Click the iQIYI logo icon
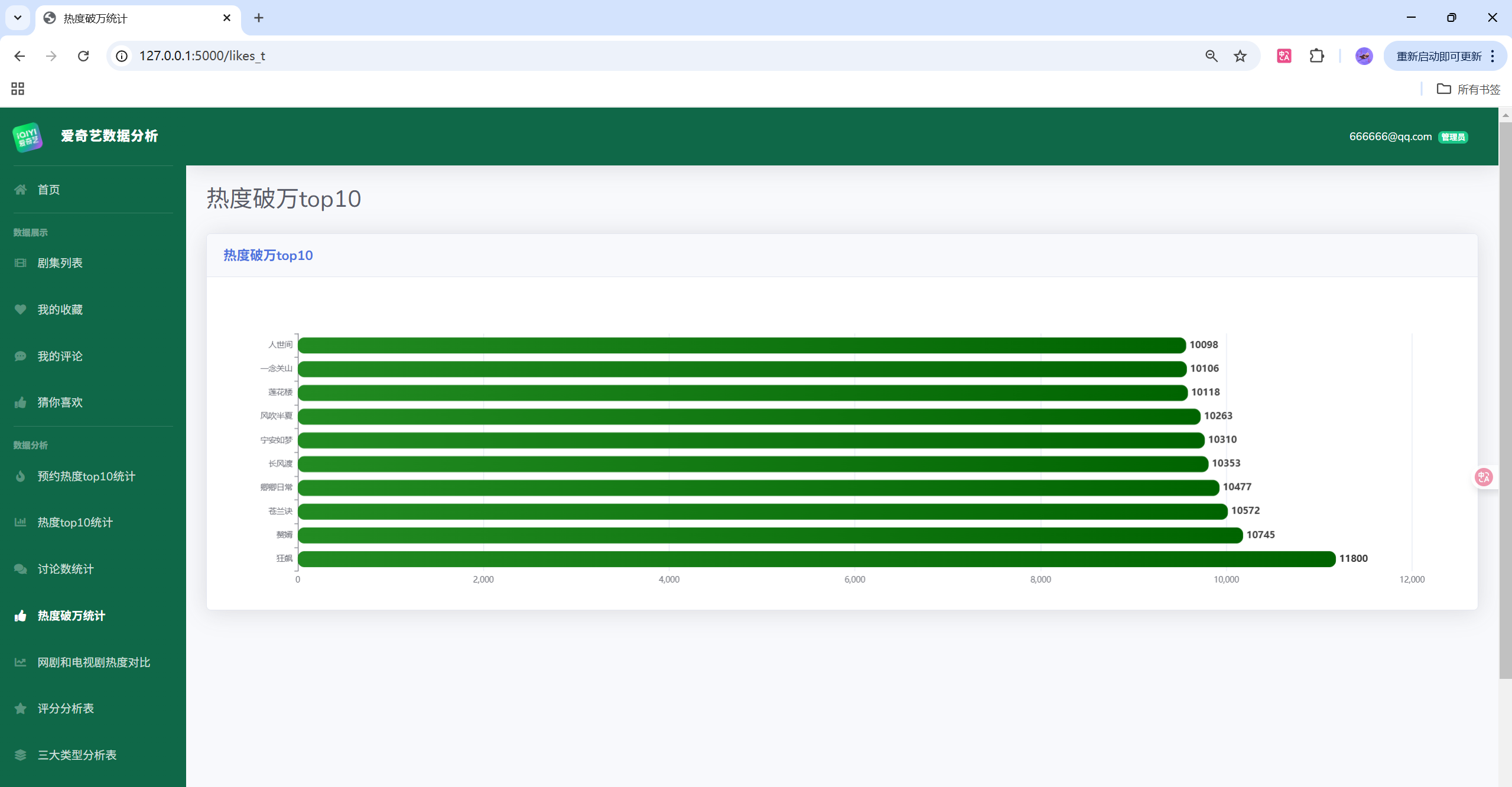Image resolution: width=1512 pixels, height=787 pixels. pyautogui.click(x=27, y=137)
